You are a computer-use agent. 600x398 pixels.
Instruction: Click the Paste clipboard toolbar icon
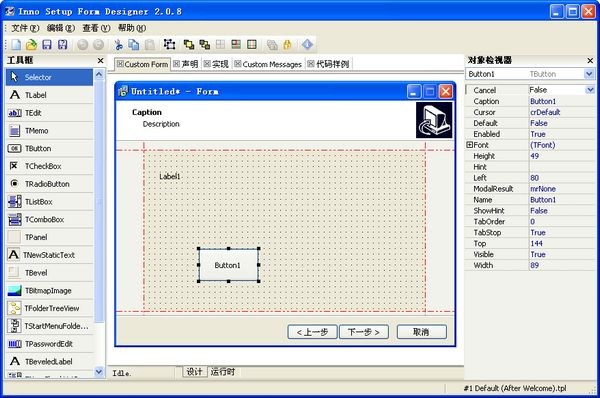(x=150, y=45)
